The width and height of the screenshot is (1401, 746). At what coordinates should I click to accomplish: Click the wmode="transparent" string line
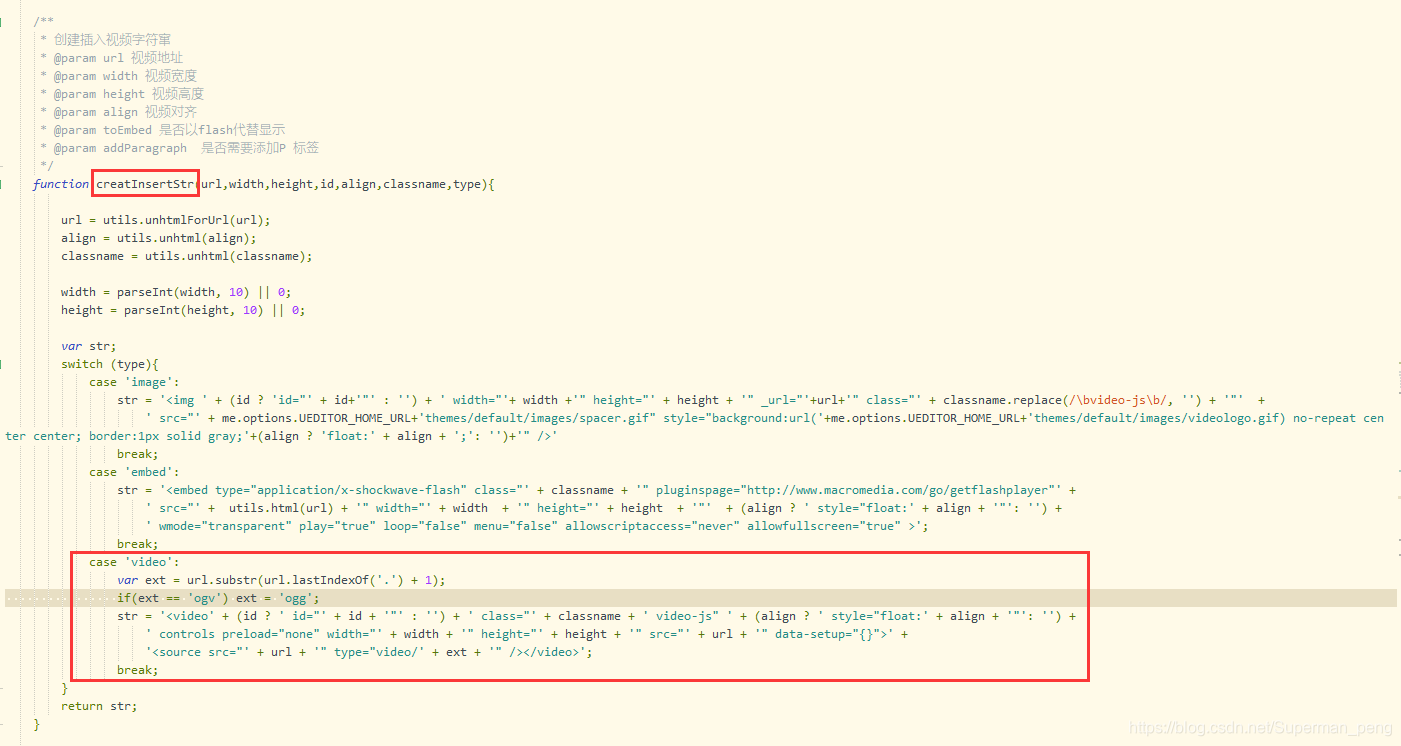(x=537, y=526)
